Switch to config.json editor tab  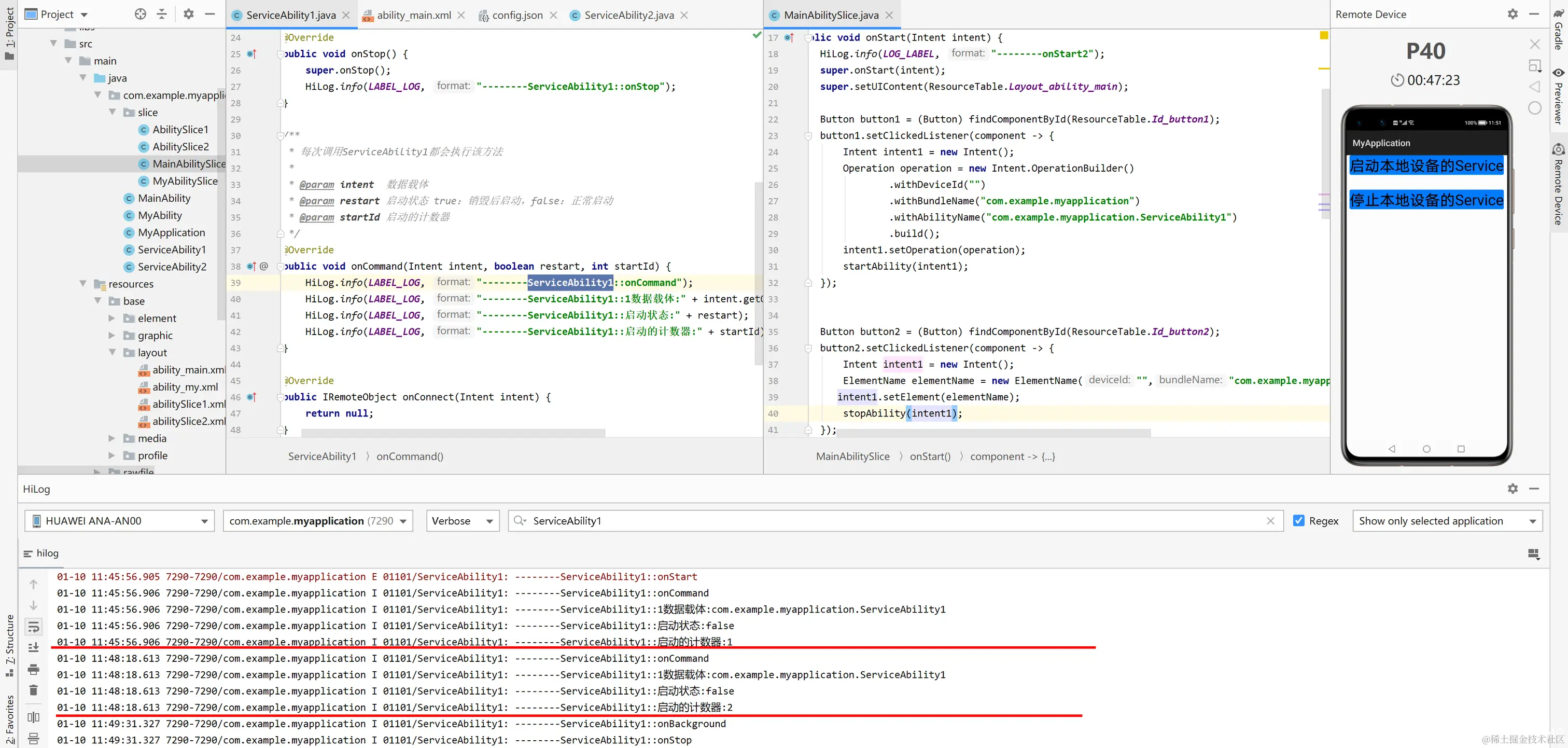click(x=517, y=15)
